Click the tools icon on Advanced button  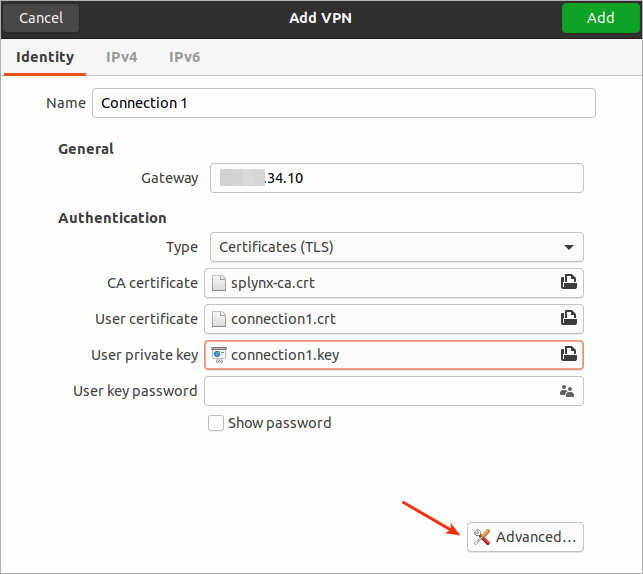point(482,537)
